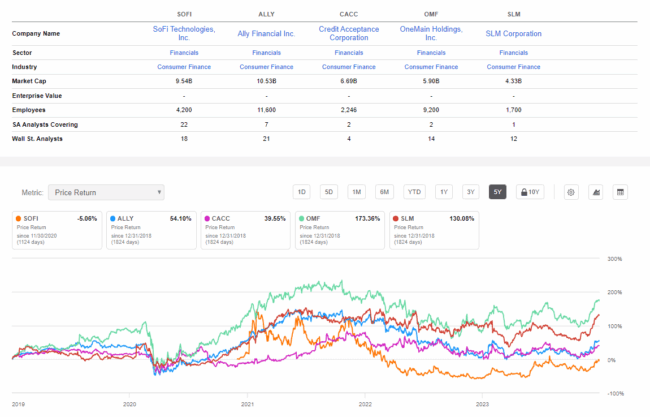Click Financials sector link under SLM
The width and height of the screenshot is (650, 417).
[514, 53]
